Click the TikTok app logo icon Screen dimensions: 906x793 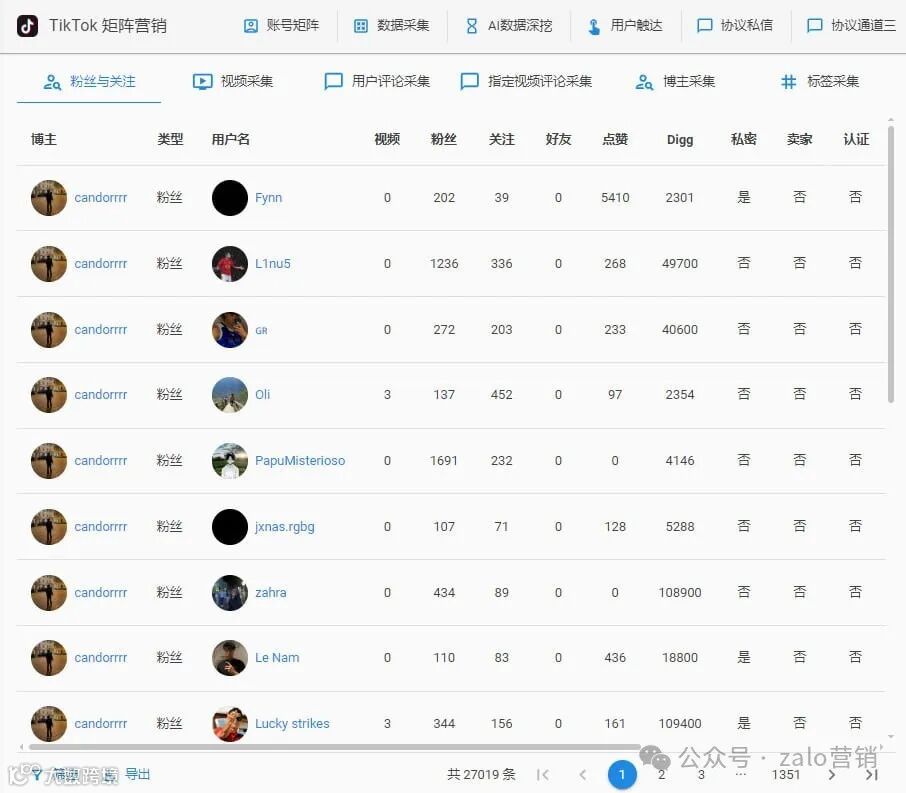(27, 25)
